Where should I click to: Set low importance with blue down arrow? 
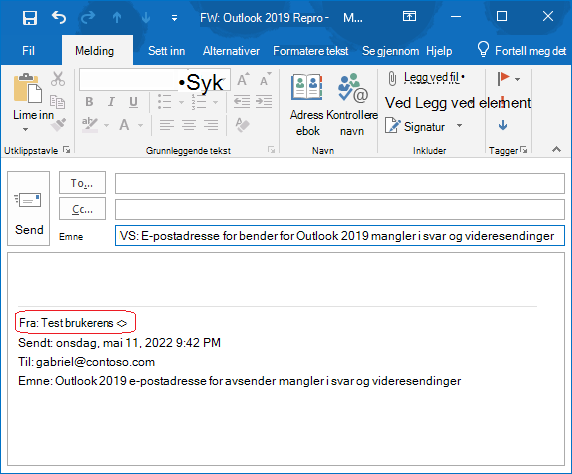(x=503, y=126)
